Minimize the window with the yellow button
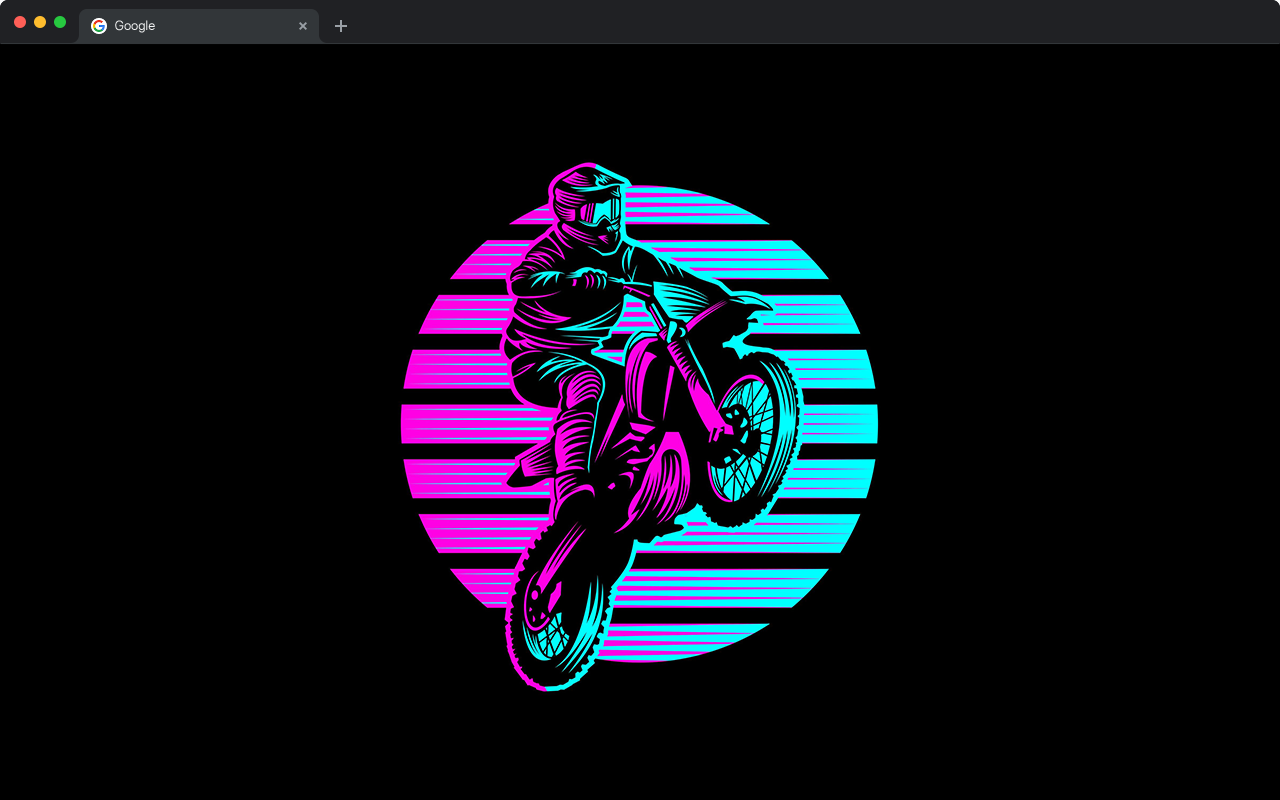Image resolution: width=1280 pixels, height=800 pixels. tap(40, 22)
